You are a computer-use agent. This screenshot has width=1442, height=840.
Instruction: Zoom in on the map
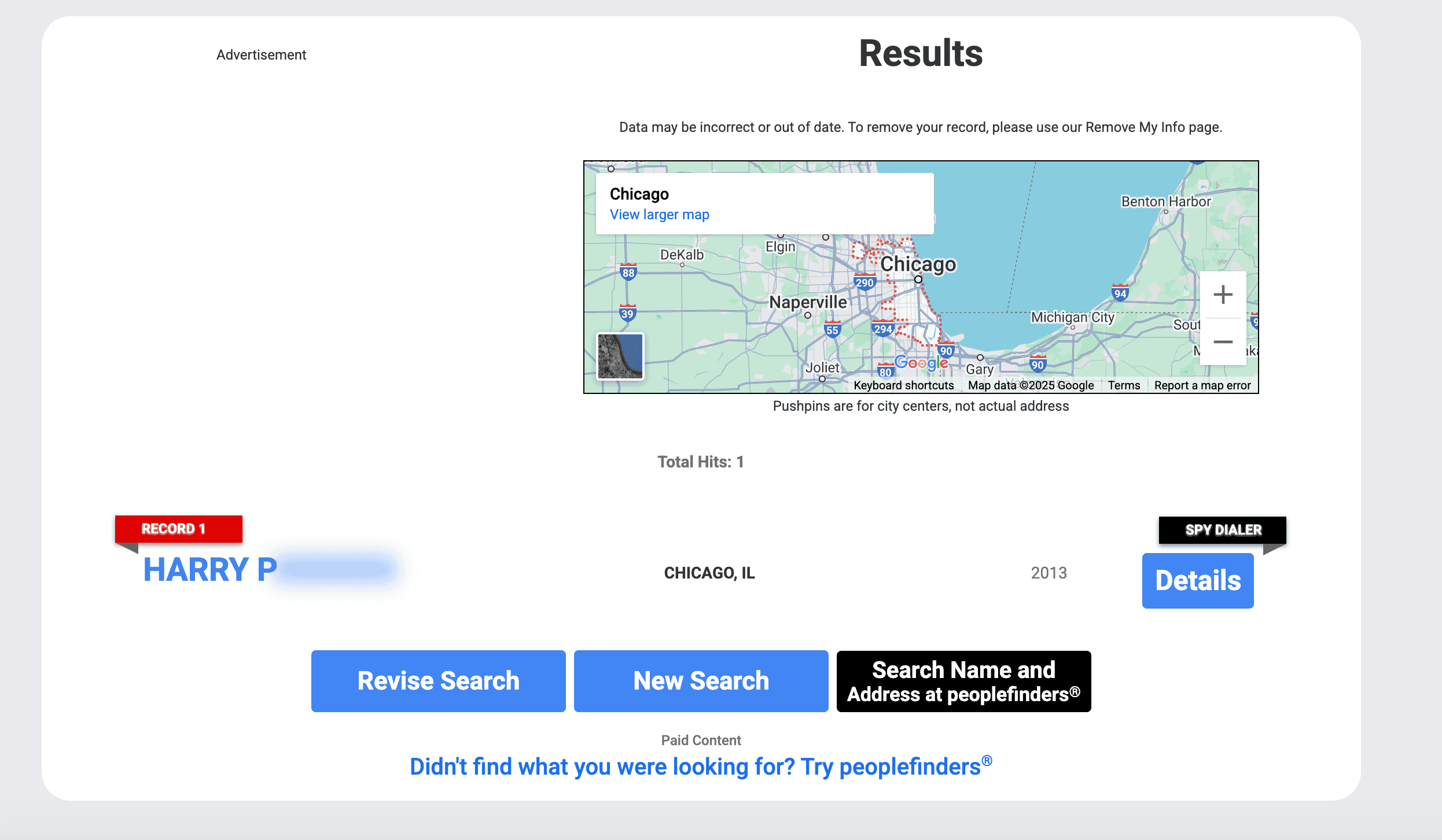click(x=1223, y=295)
